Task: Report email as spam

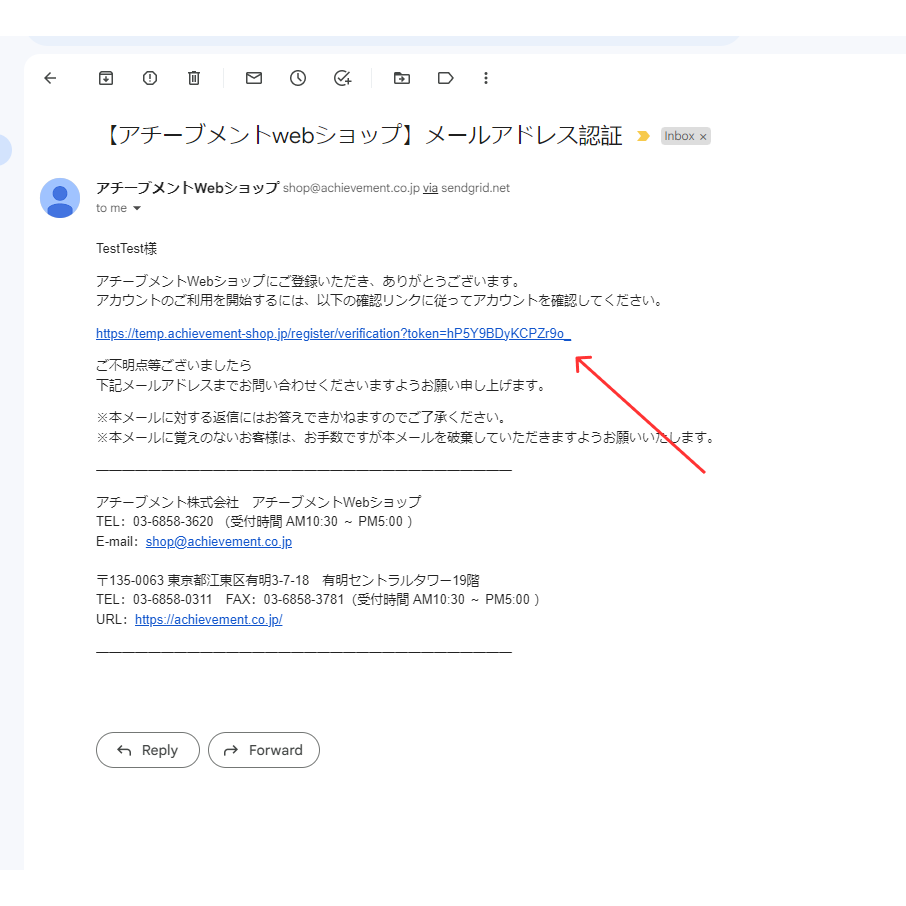Action: pyautogui.click(x=150, y=78)
